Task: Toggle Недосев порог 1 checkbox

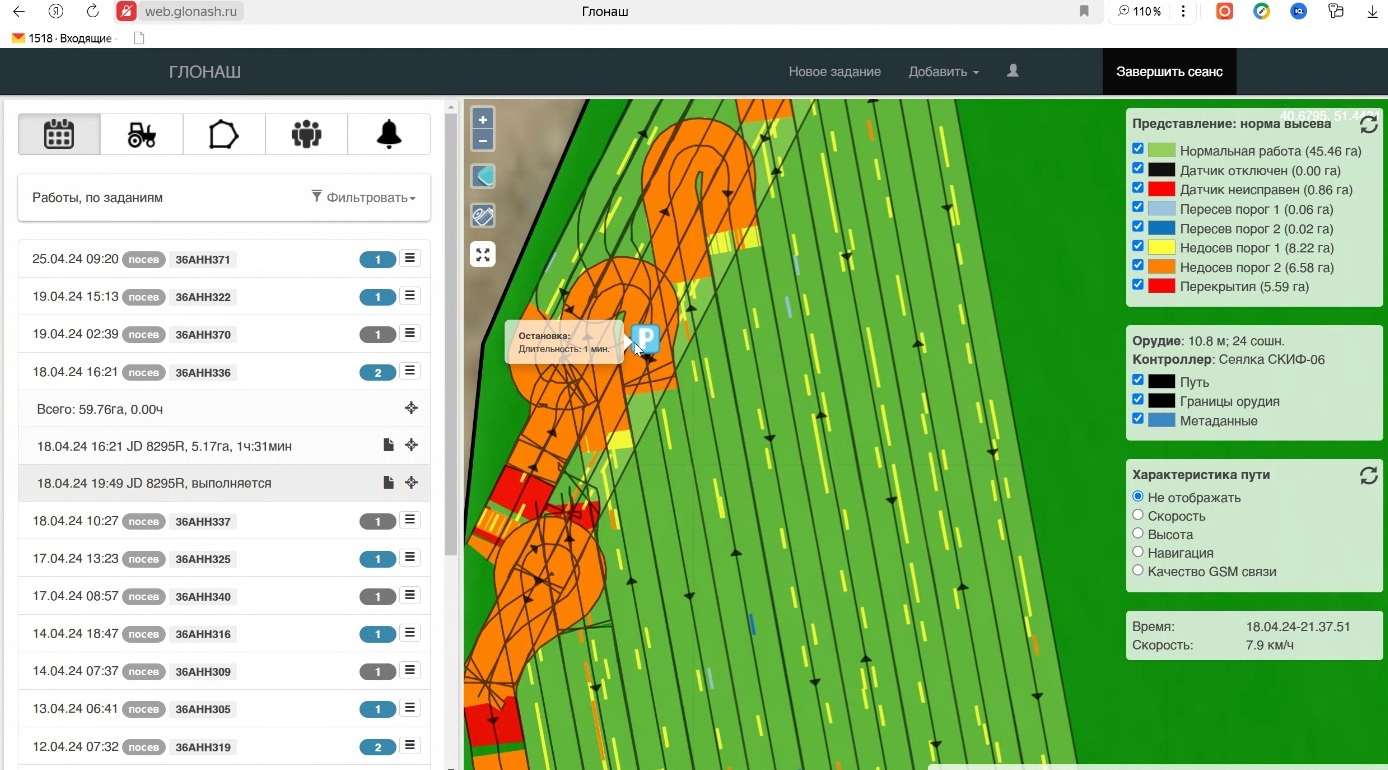Action: pos(1138,246)
